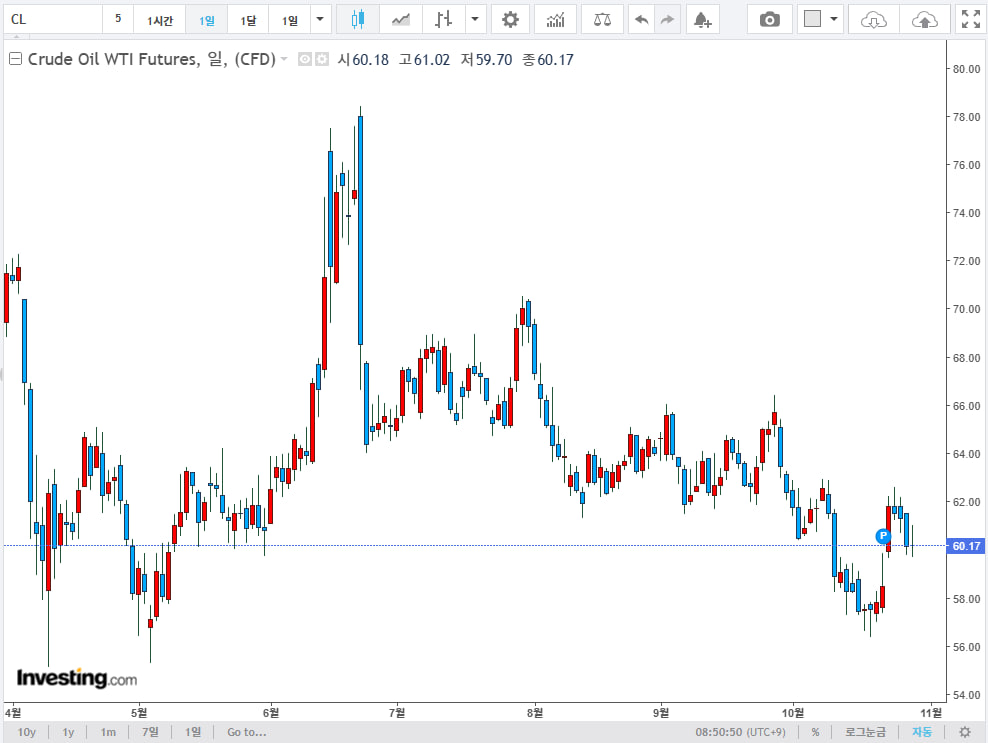Screen dimensions: 988x743
Task: Open chart properties gear in top toolbar
Action: click(x=510, y=19)
